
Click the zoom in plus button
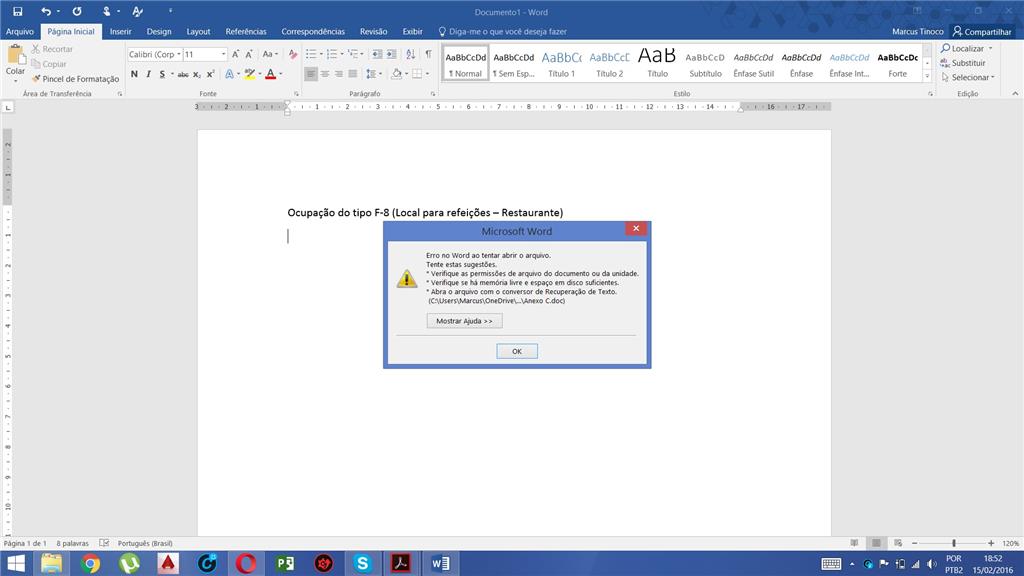(991, 543)
